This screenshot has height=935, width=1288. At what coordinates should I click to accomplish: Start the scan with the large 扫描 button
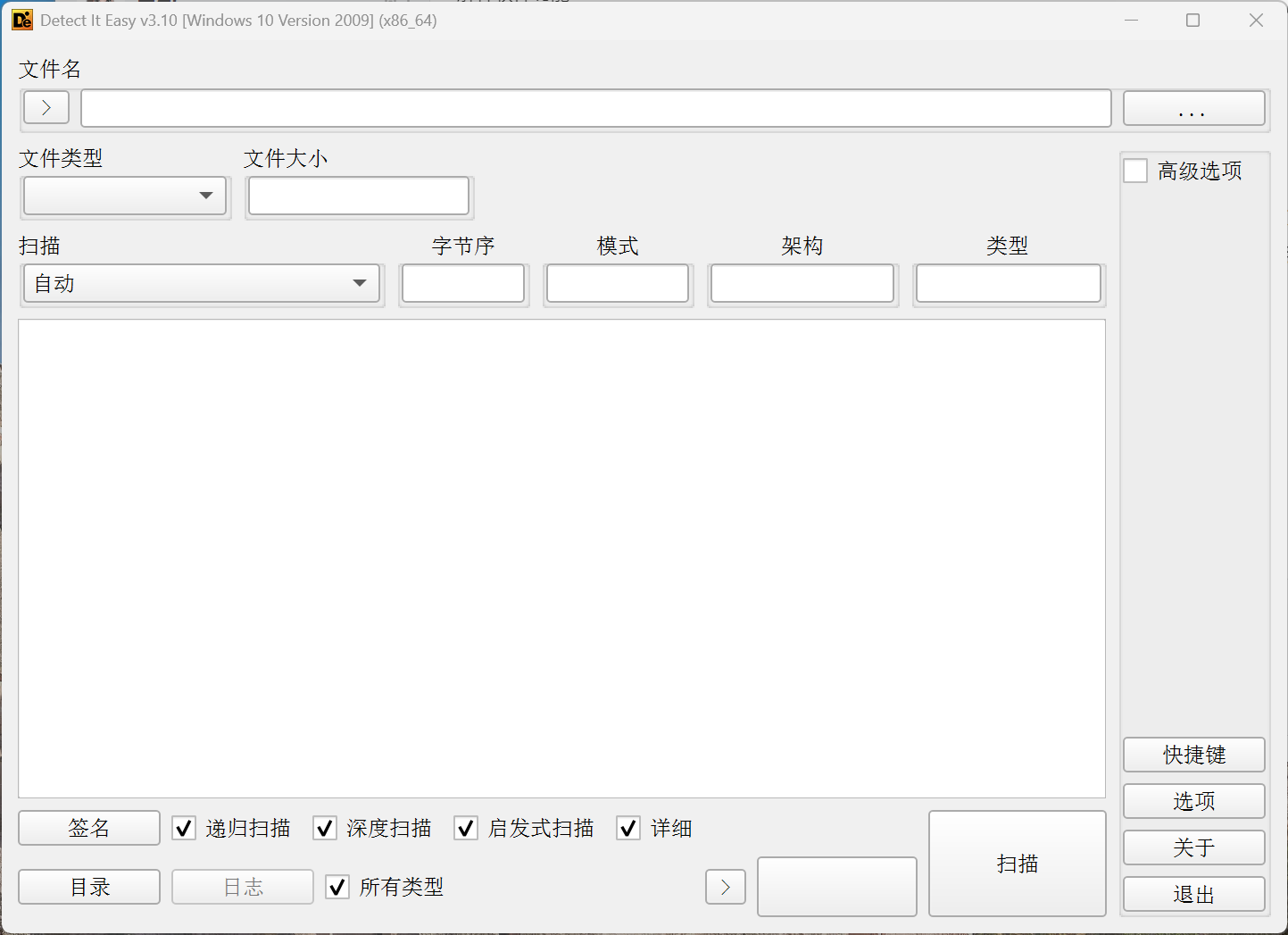coord(1018,864)
